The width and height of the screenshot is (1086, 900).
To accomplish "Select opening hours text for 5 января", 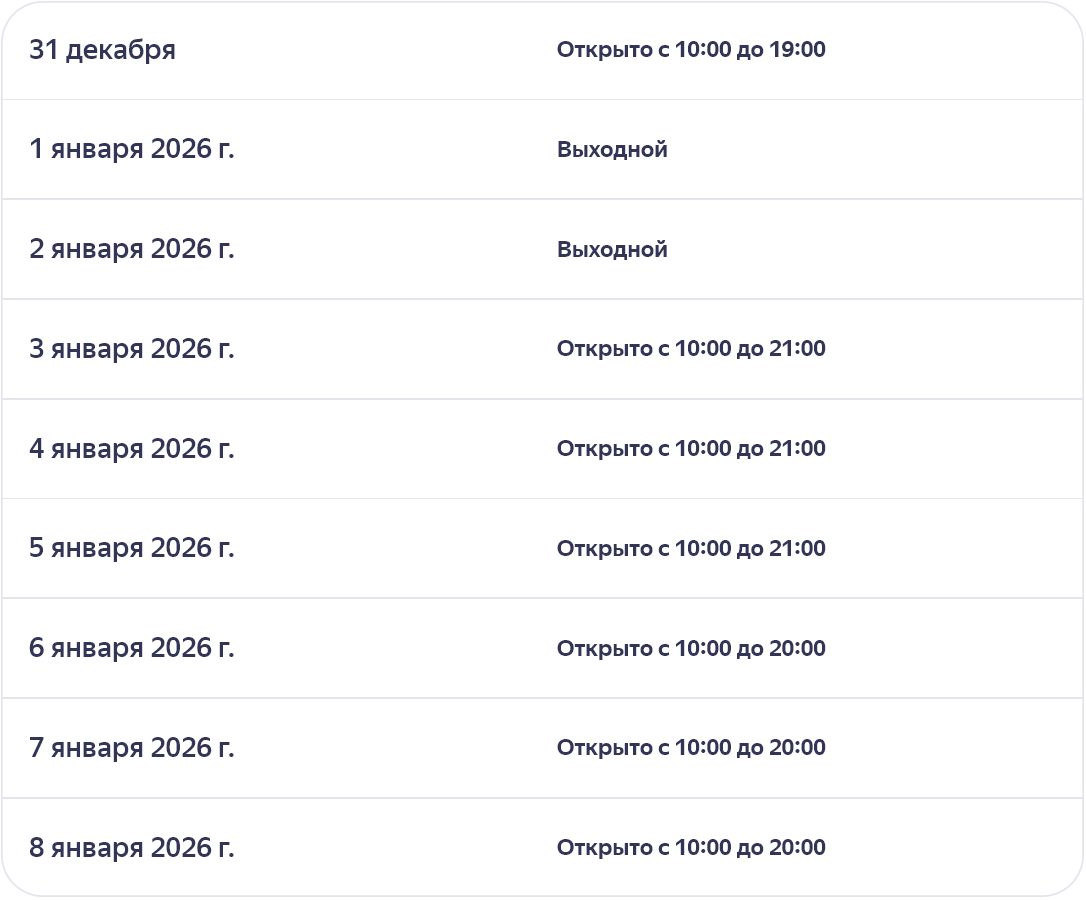I will (x=690, y=548).
